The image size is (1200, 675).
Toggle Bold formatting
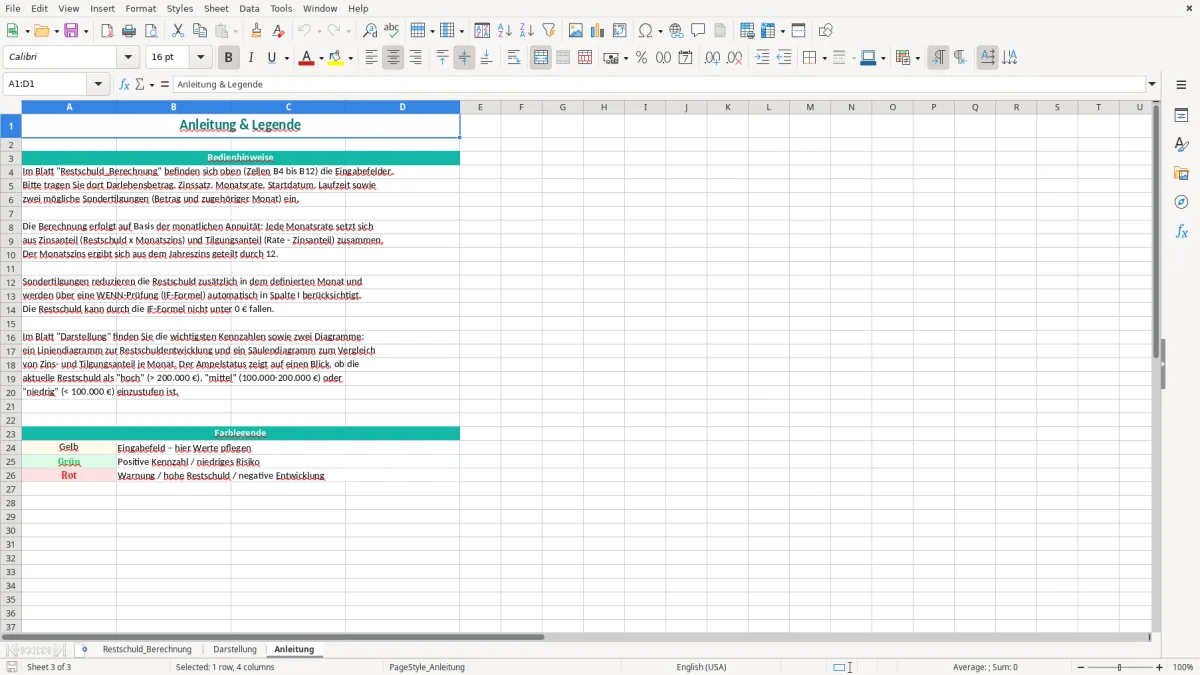pos(229,58)
